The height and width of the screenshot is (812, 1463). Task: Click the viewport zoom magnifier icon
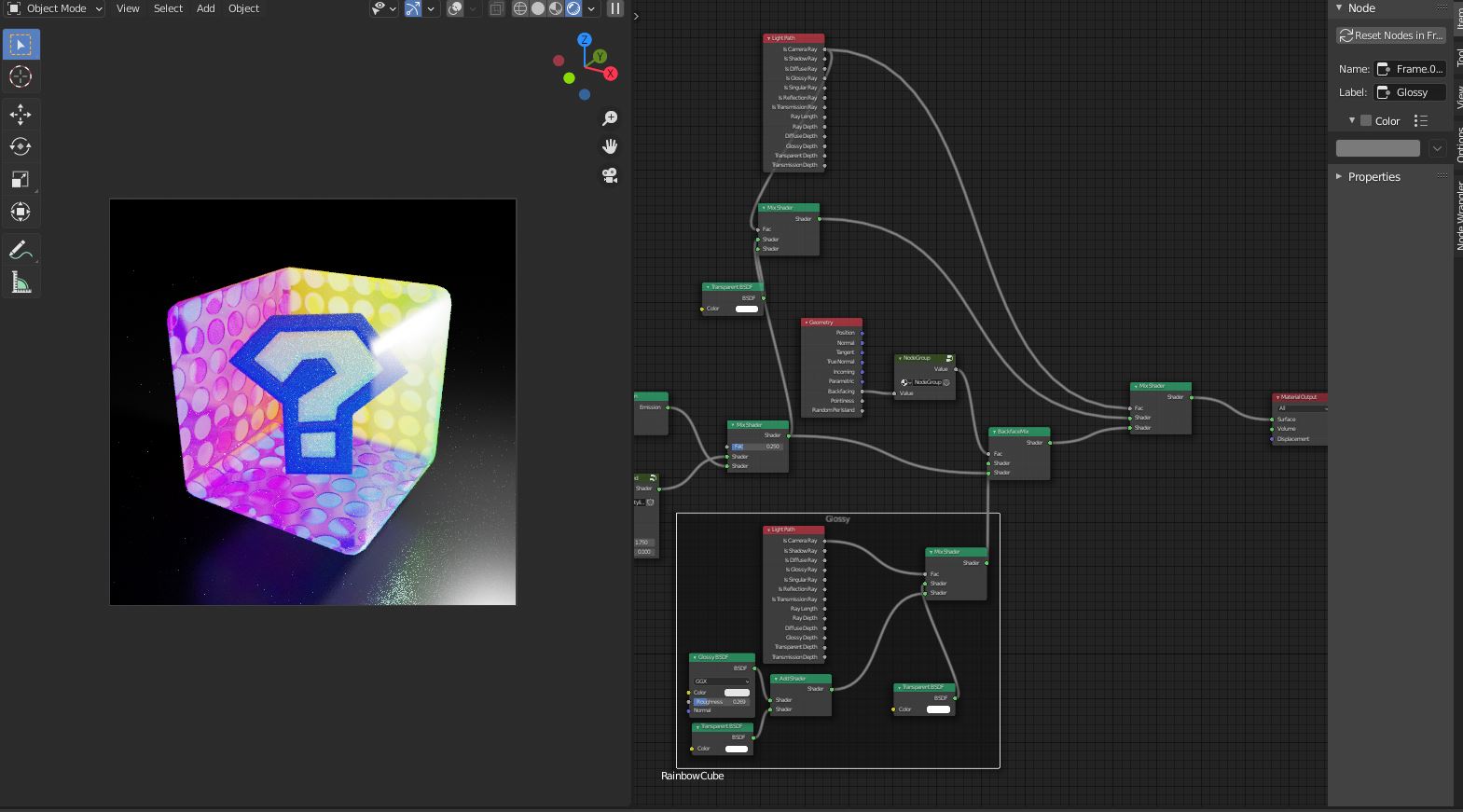pyautogui.click(x=610, y=118)
